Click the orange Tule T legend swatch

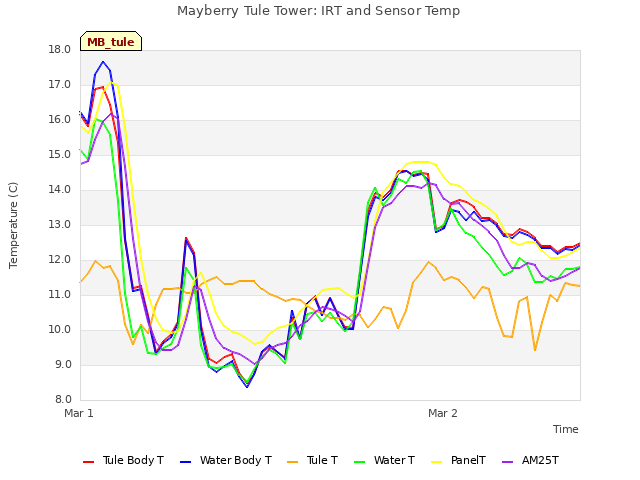click(293, 462)
